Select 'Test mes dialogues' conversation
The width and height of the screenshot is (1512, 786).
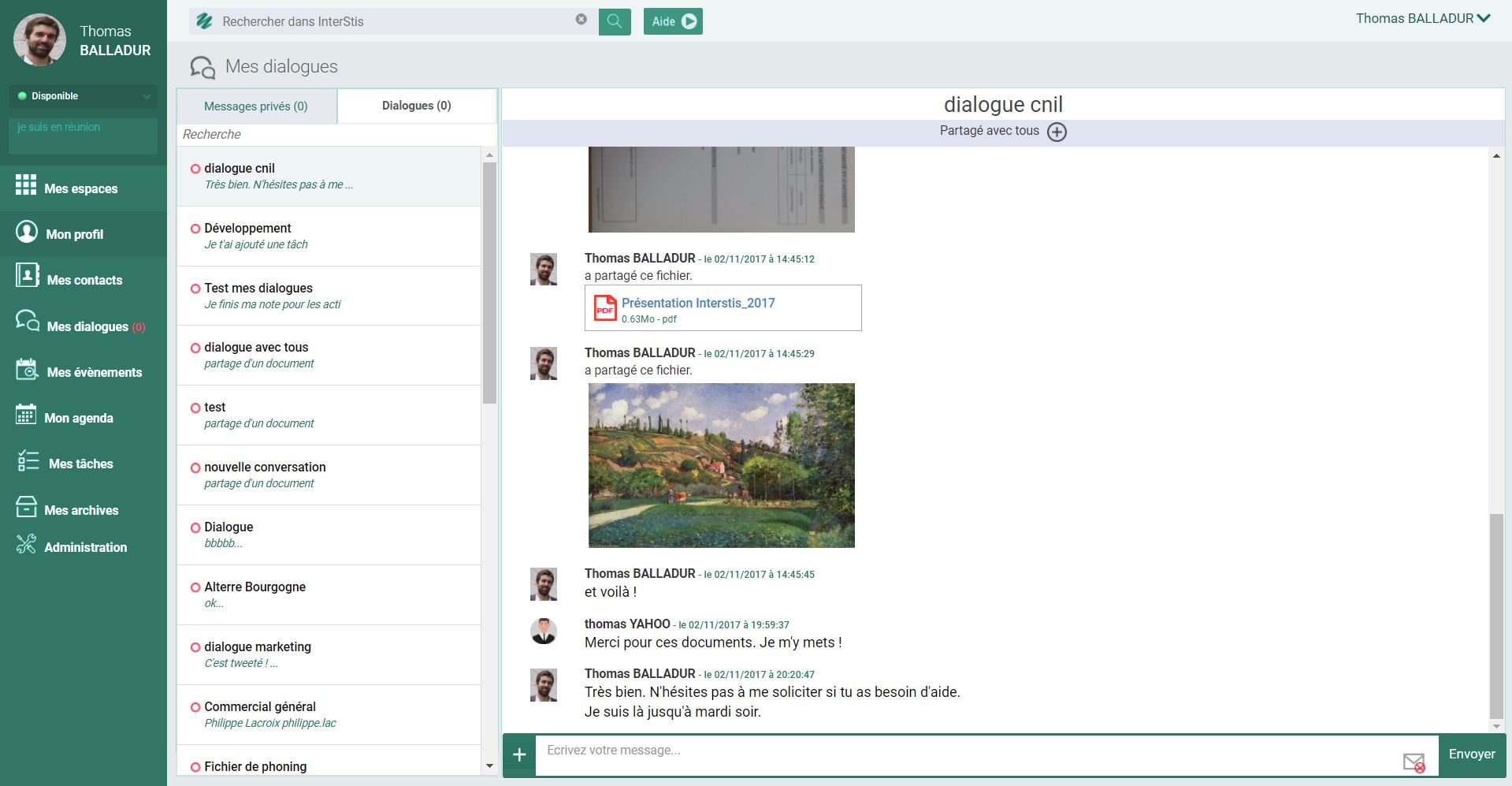(329, 296)
